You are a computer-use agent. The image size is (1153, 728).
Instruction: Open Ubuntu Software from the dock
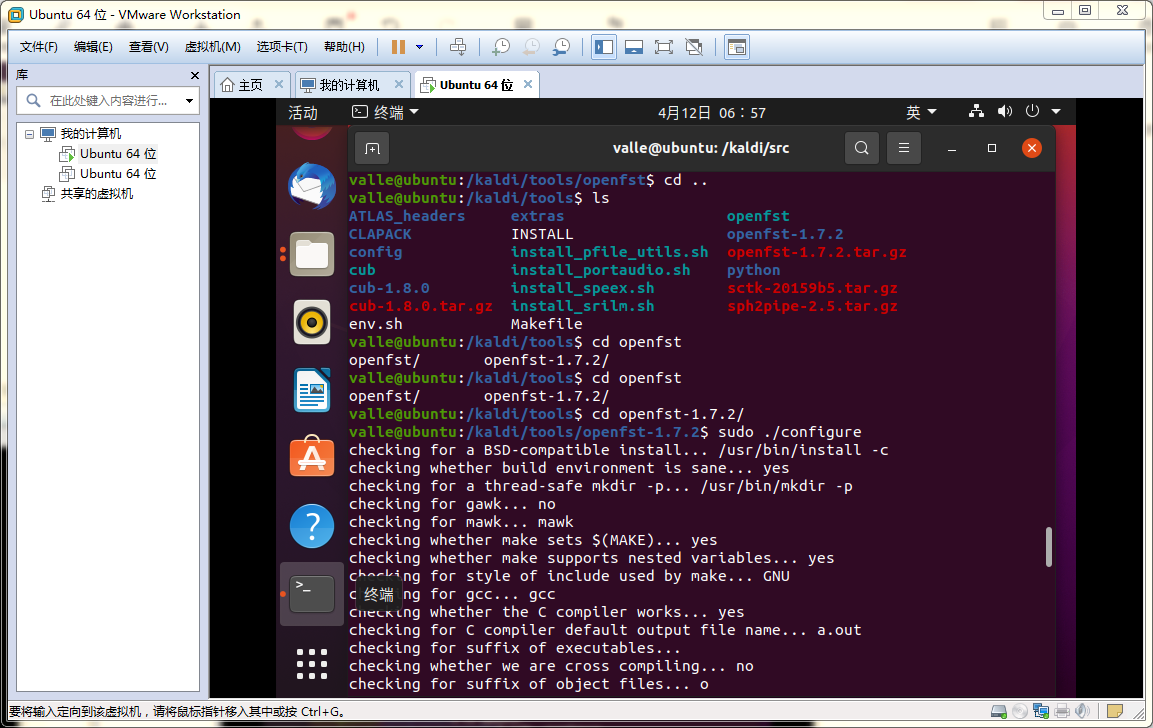(312, 457)
